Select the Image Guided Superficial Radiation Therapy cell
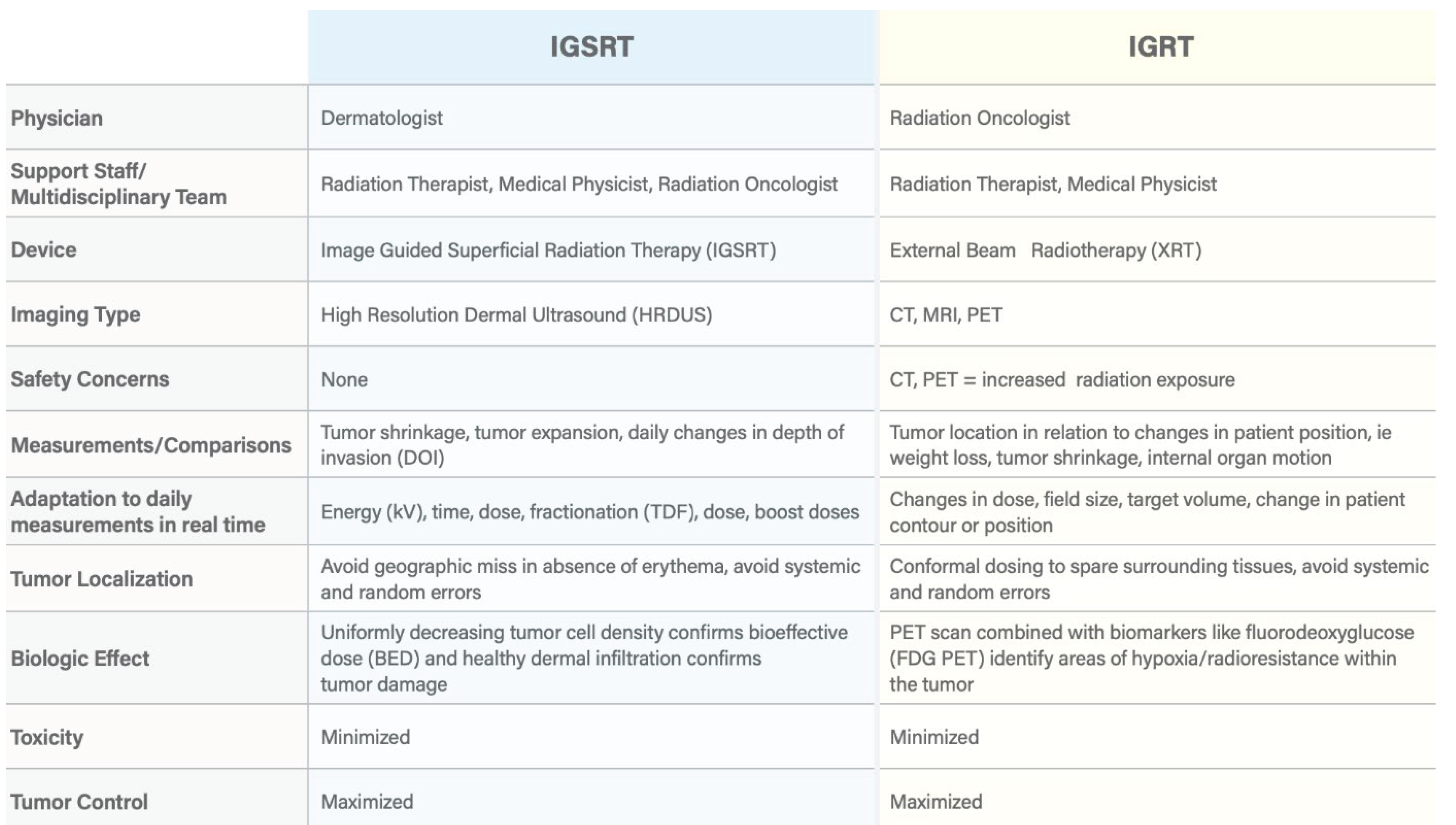Image resolution: width=1456 pixels, height=825 pixels. (x=548, y=250)
